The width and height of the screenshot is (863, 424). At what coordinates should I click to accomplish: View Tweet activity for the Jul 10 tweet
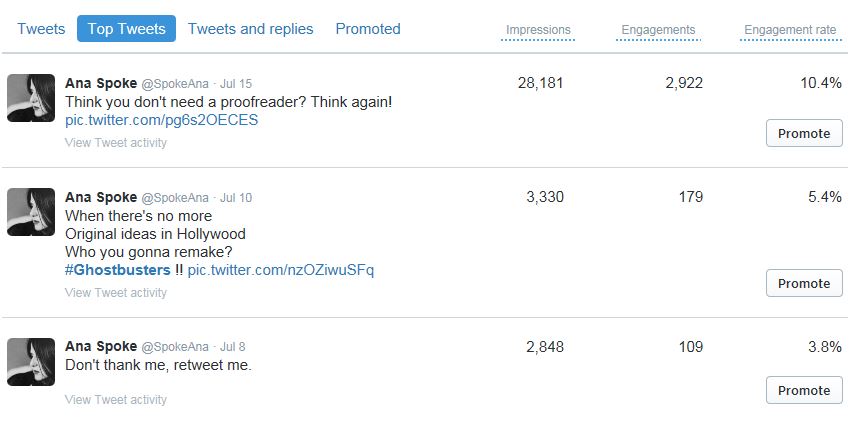(116, 293)
